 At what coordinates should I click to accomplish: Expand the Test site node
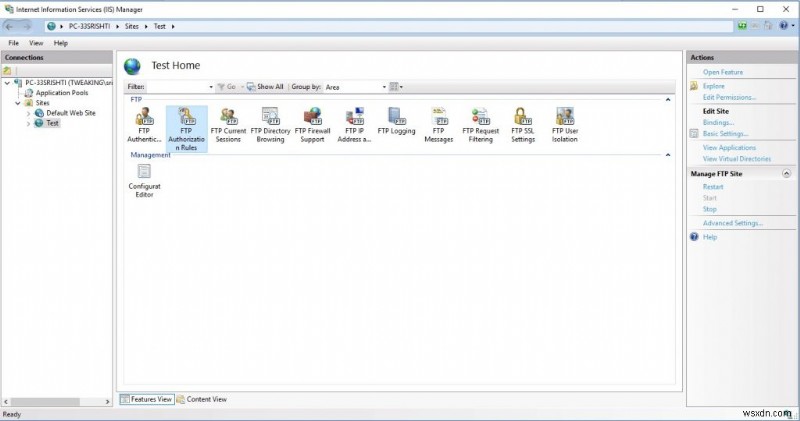29,123
